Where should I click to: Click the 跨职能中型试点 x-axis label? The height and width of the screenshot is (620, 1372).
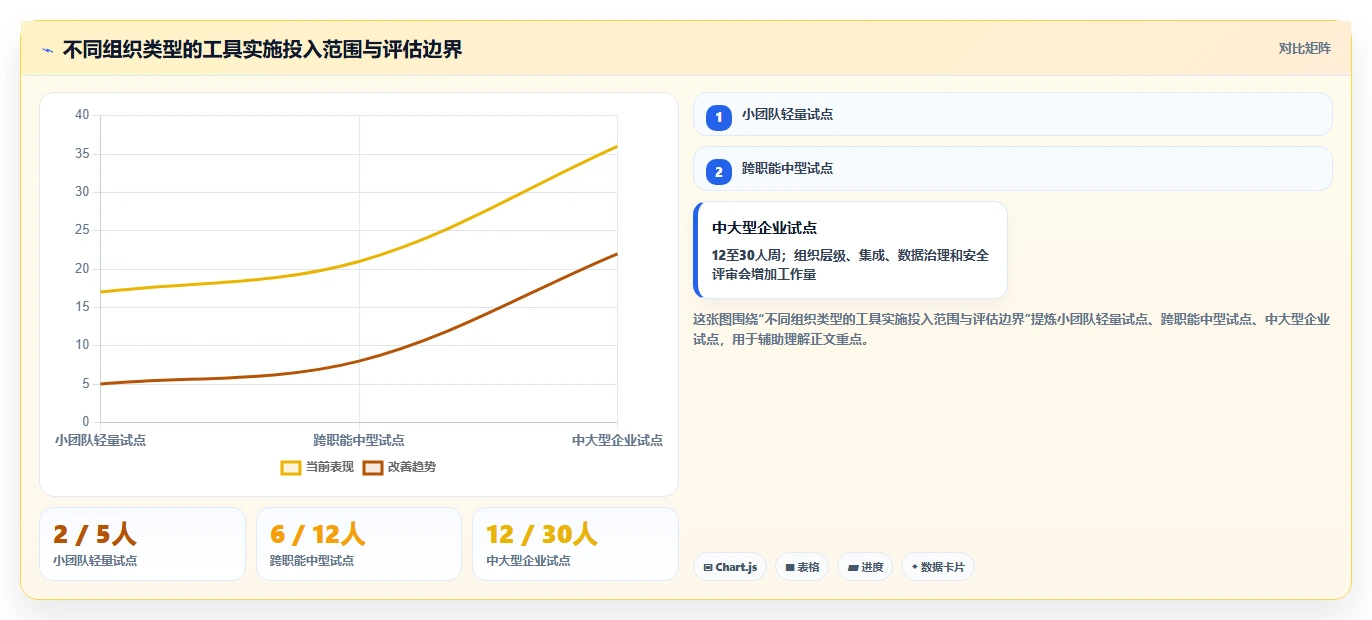[359, 440]
